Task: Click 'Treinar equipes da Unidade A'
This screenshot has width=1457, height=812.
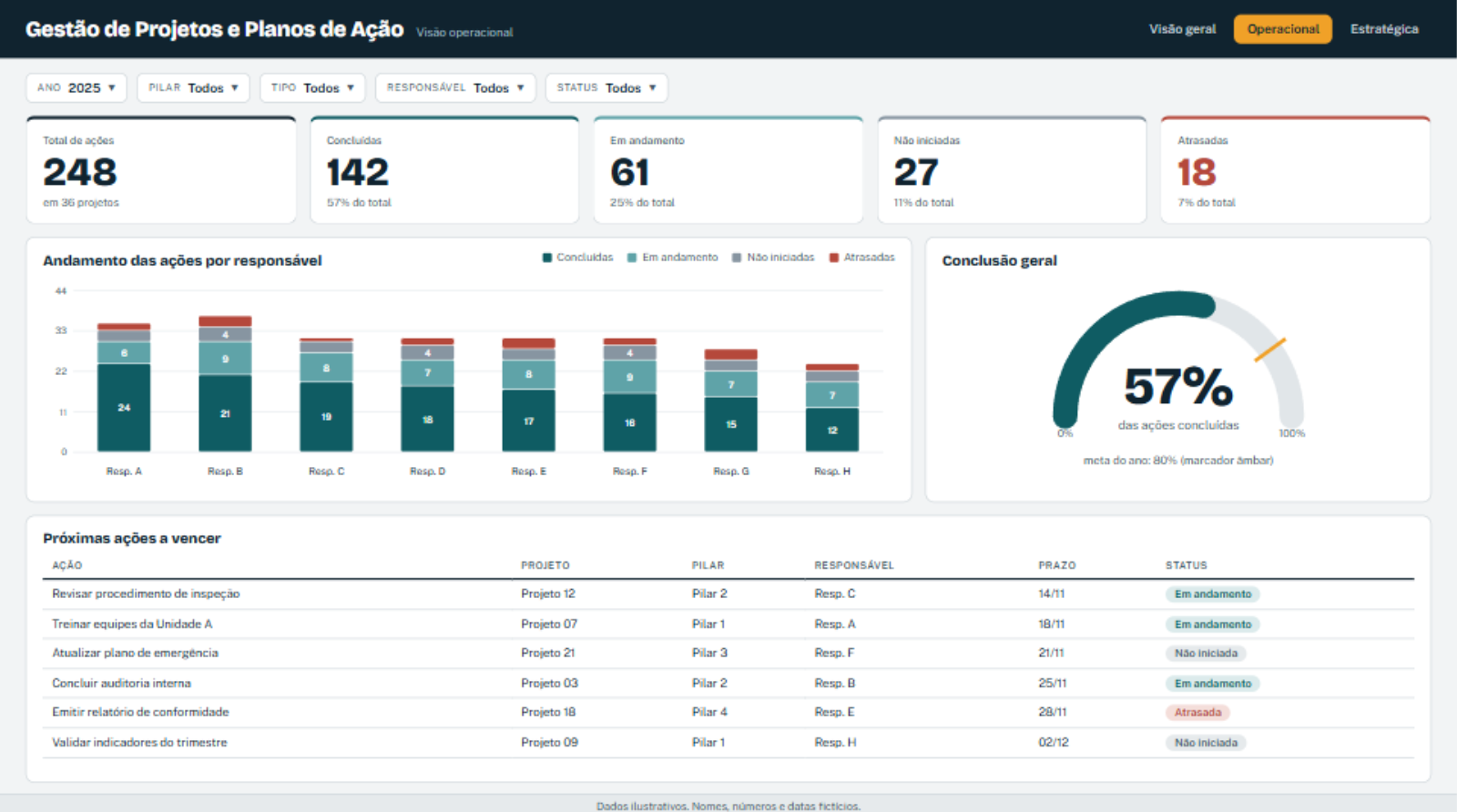Action: [x=132, y=624]
